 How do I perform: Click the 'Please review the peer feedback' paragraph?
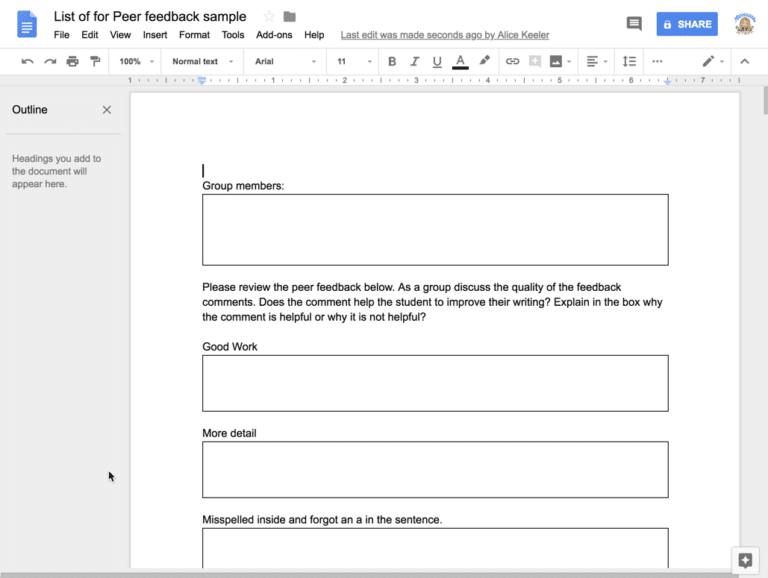[432, 302]
